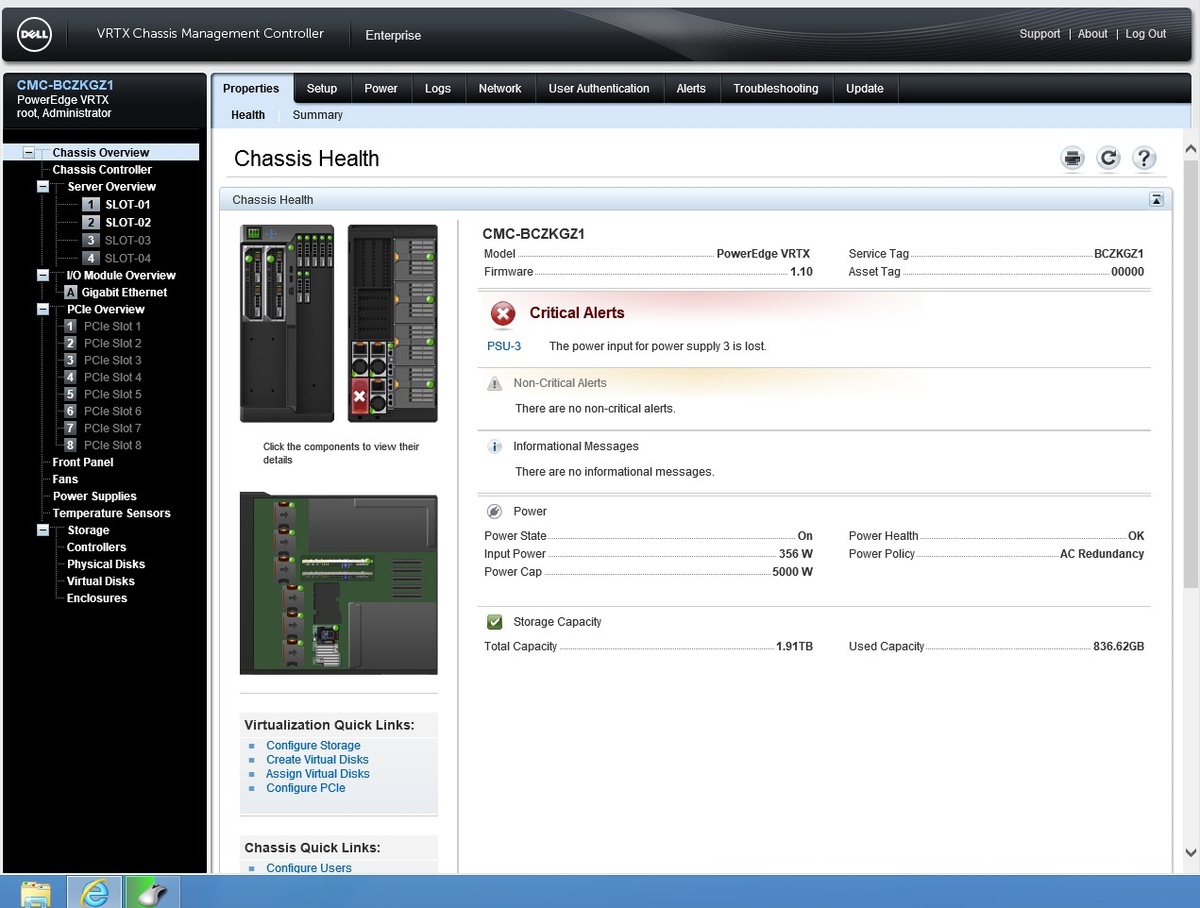Click the print page icon
The image size is (1200, 908).
tap(1072, 158)
